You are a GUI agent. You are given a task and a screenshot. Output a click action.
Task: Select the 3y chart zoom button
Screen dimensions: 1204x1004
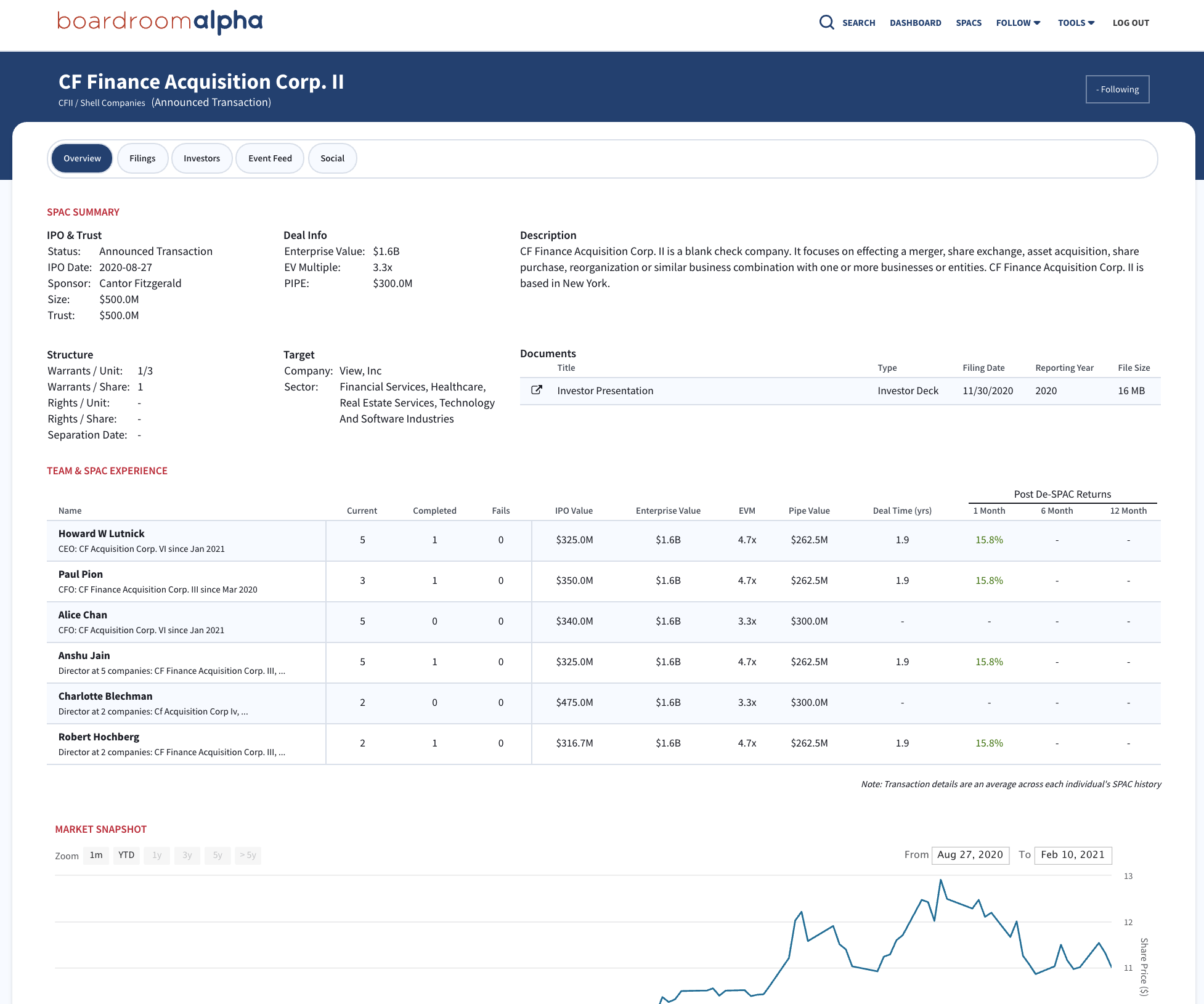187,855
